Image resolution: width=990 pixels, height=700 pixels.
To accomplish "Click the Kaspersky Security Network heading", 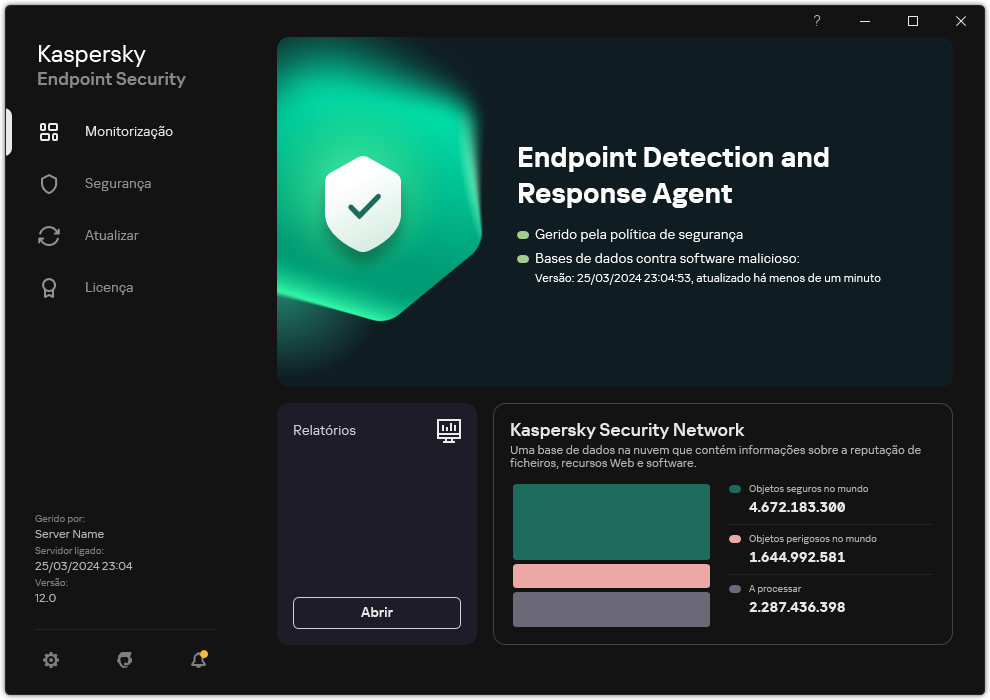I will pos(627,430).
